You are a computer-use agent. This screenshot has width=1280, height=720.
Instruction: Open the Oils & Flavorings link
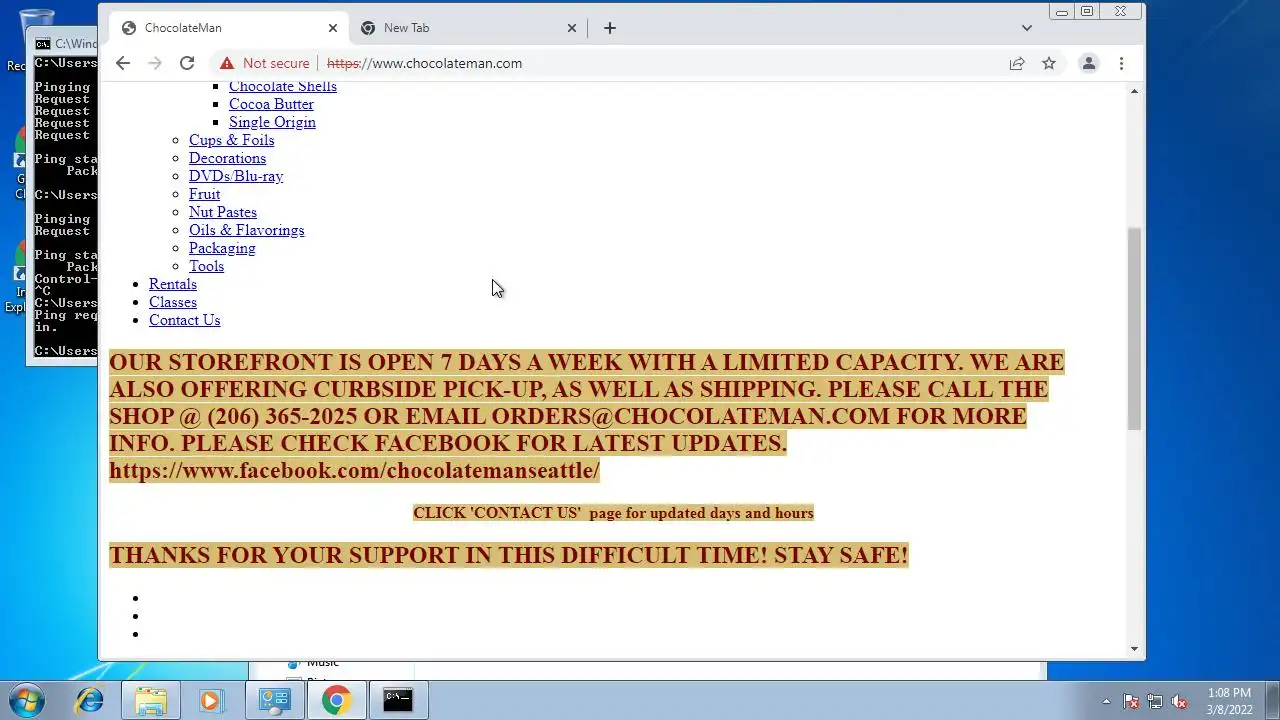coord(246,230)
